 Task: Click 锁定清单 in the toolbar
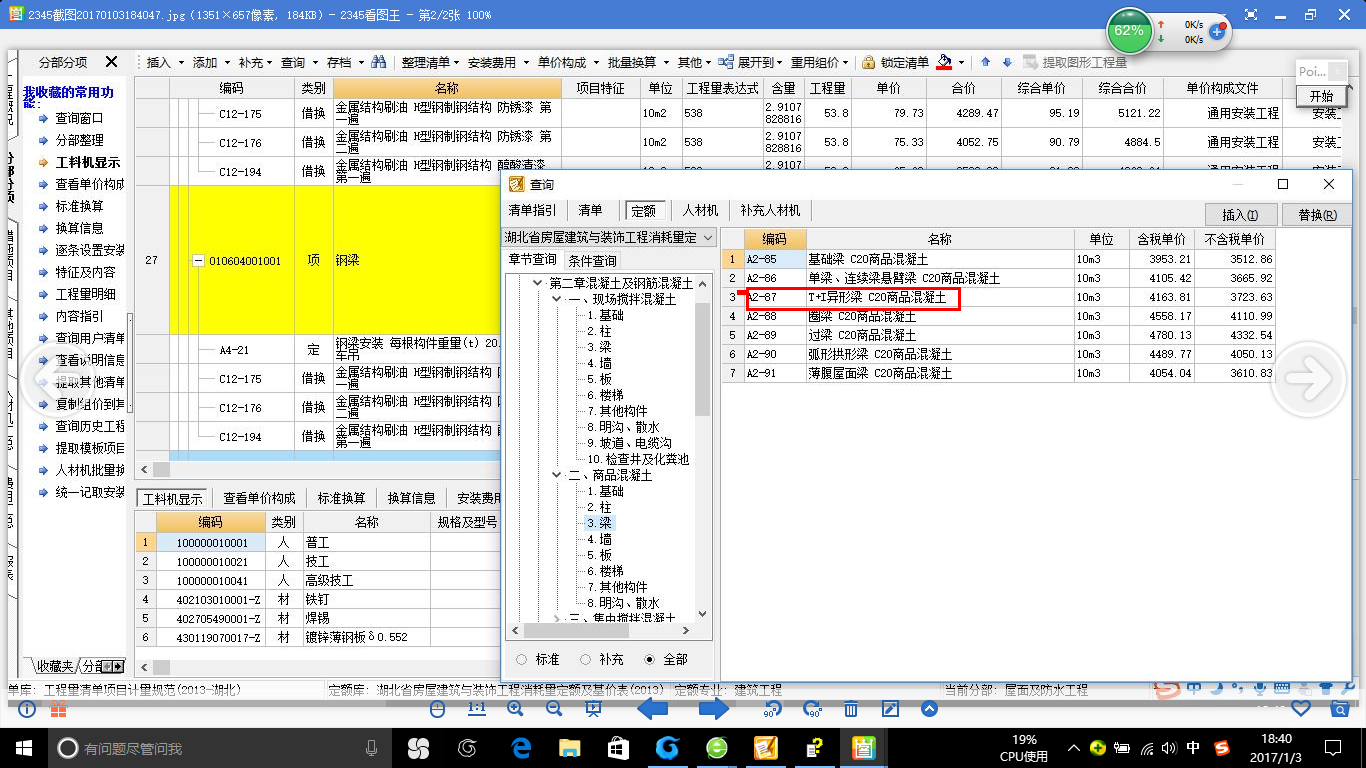point(905,62)
